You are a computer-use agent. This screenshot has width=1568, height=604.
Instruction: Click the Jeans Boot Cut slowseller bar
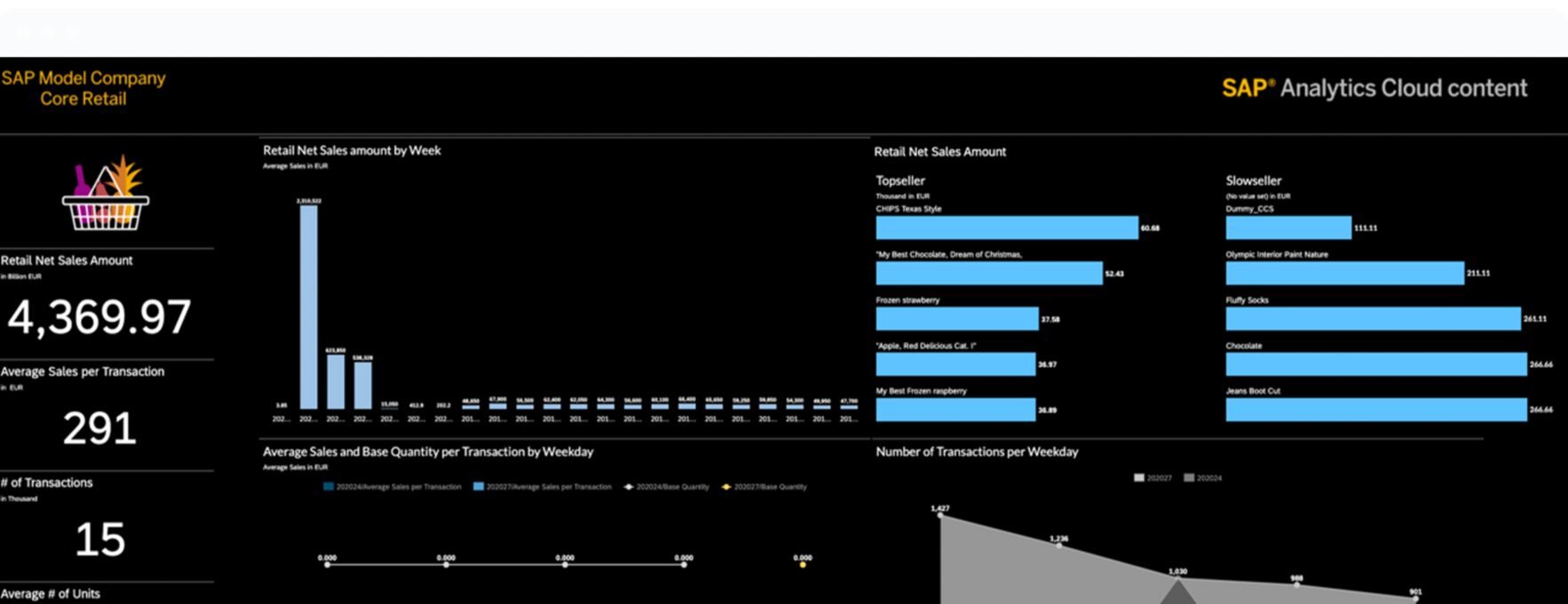(x=1375, y=409)
